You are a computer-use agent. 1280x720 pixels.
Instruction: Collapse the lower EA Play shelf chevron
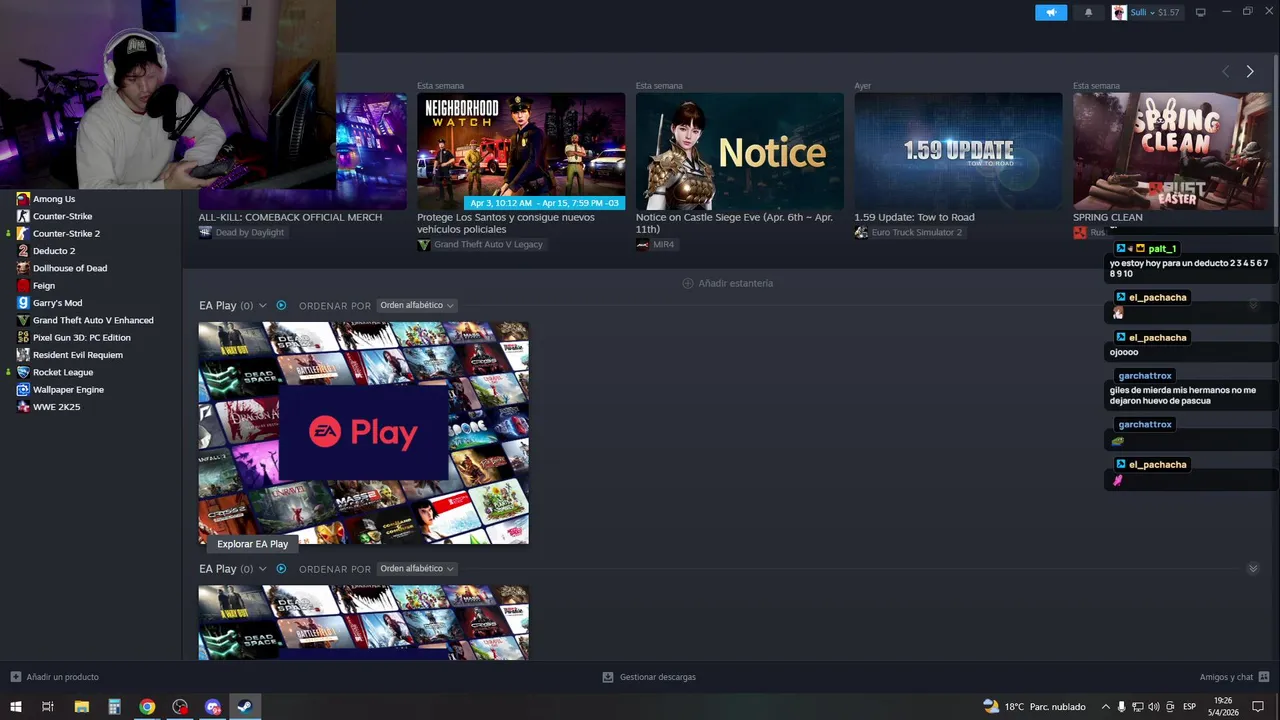pos(1253,569)
